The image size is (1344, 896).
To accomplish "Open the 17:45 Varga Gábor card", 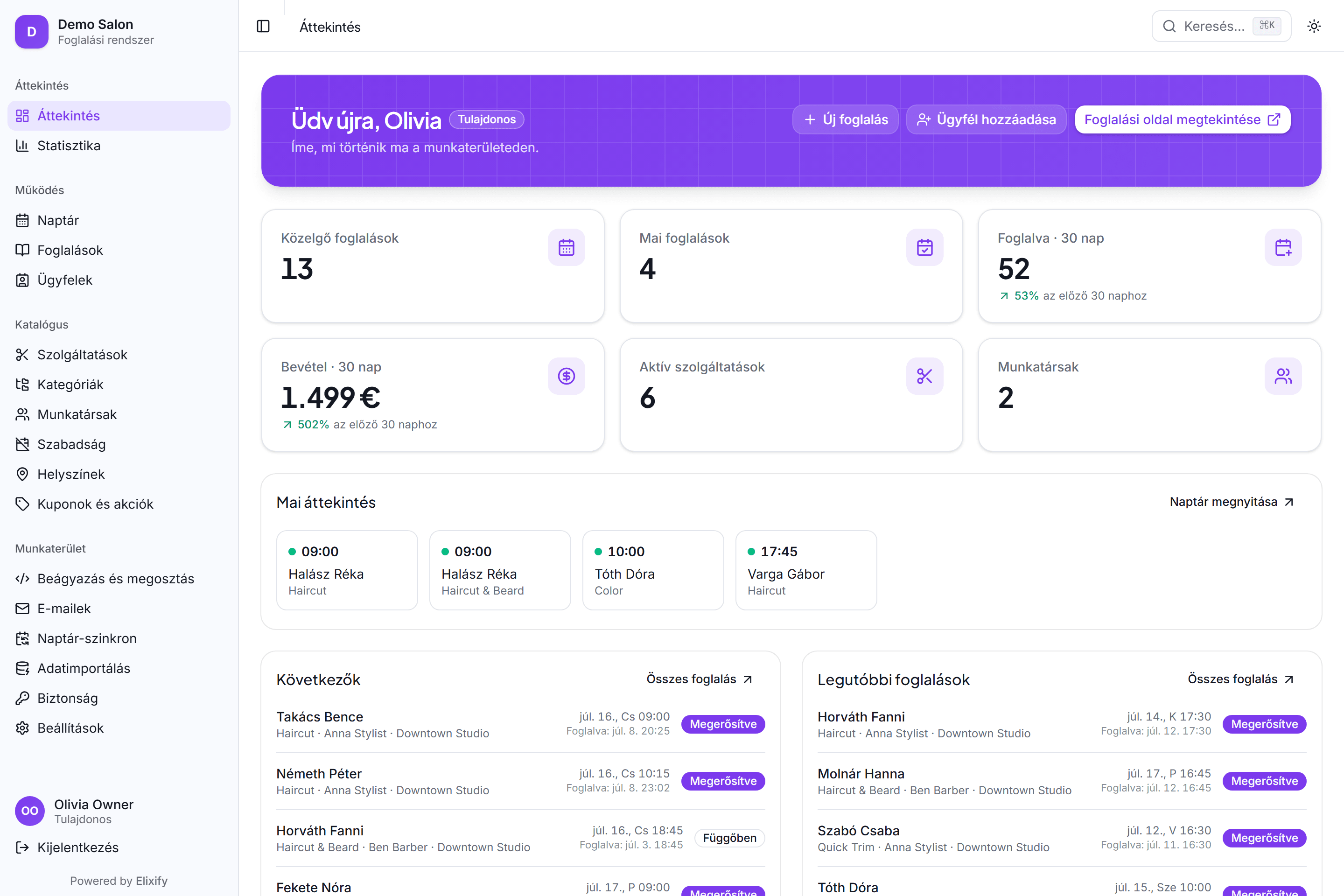I will pyautogui.click(x=806, y=570).
